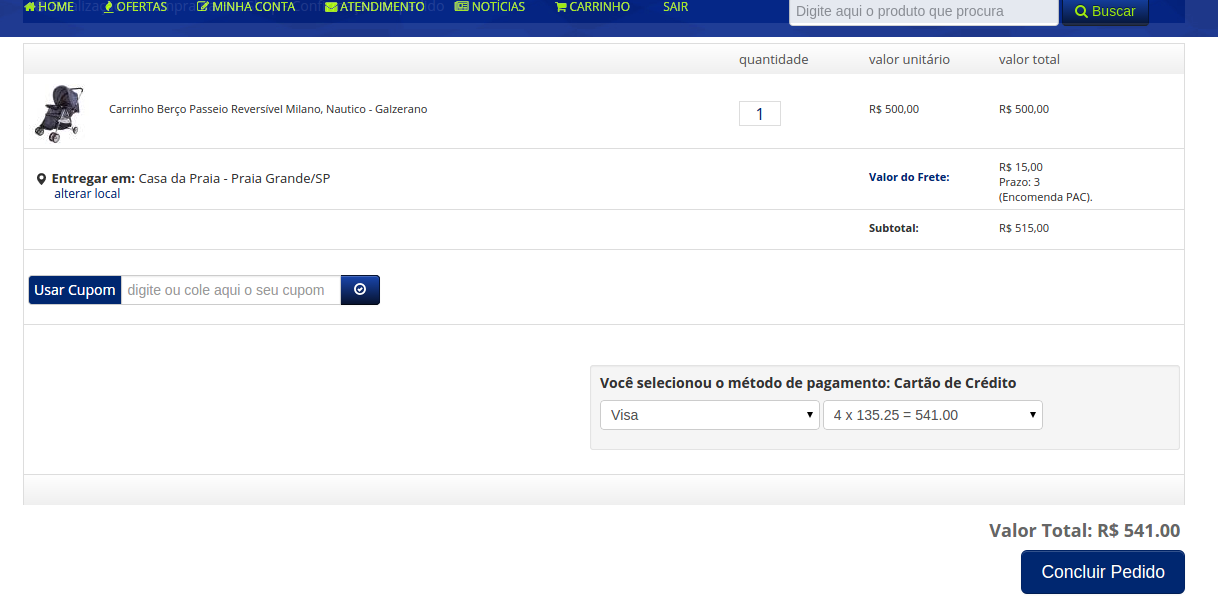Apply the coupon with the check-circle button
The image size is (1218, 604).
coord(360,290)
